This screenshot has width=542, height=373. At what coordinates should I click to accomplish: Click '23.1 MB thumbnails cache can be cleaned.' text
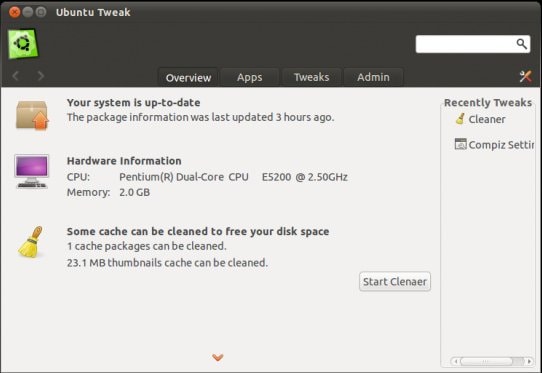167,263
